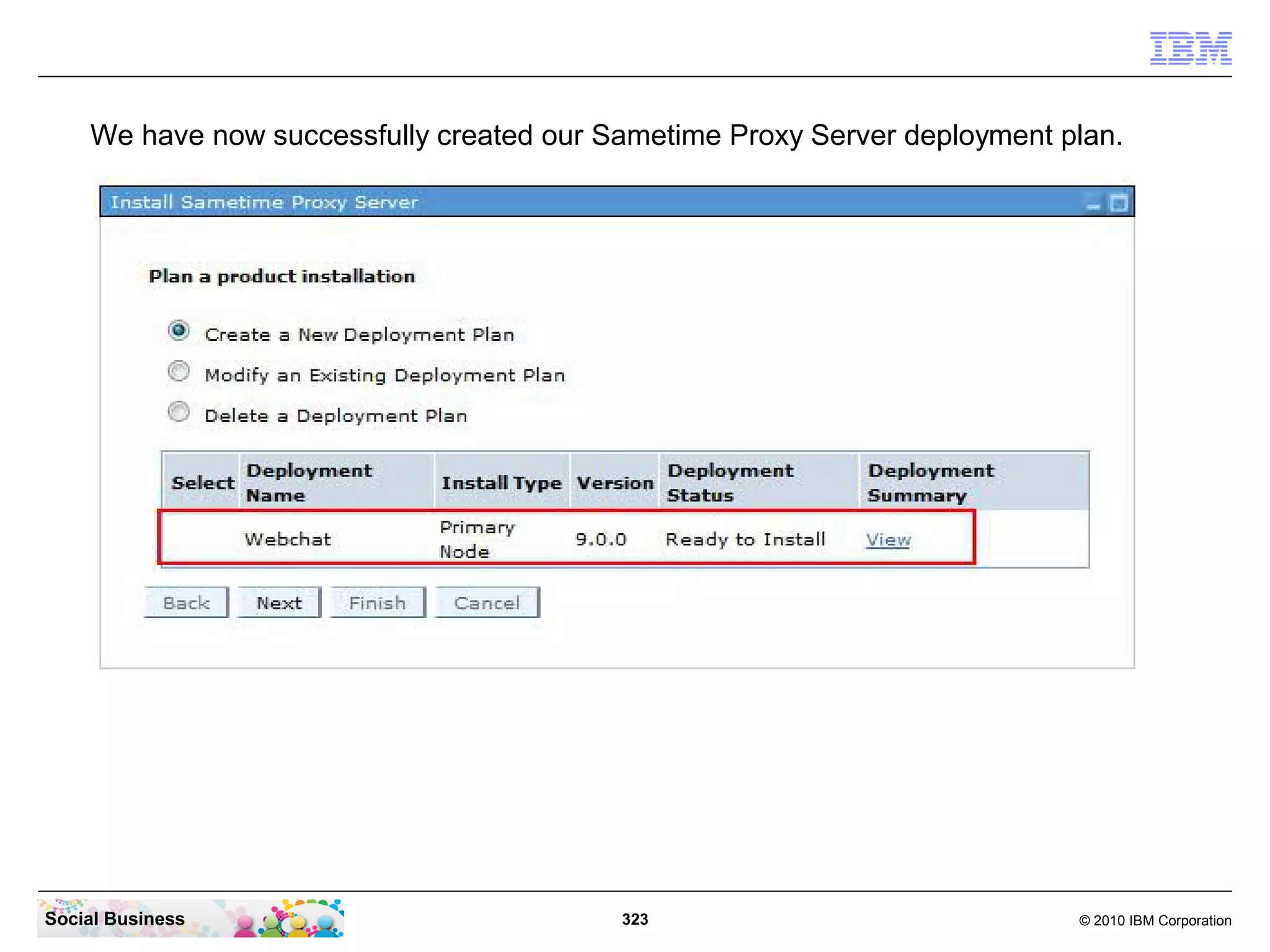
Task: Click the Plan a product installation heading
Action: (282, 276)
